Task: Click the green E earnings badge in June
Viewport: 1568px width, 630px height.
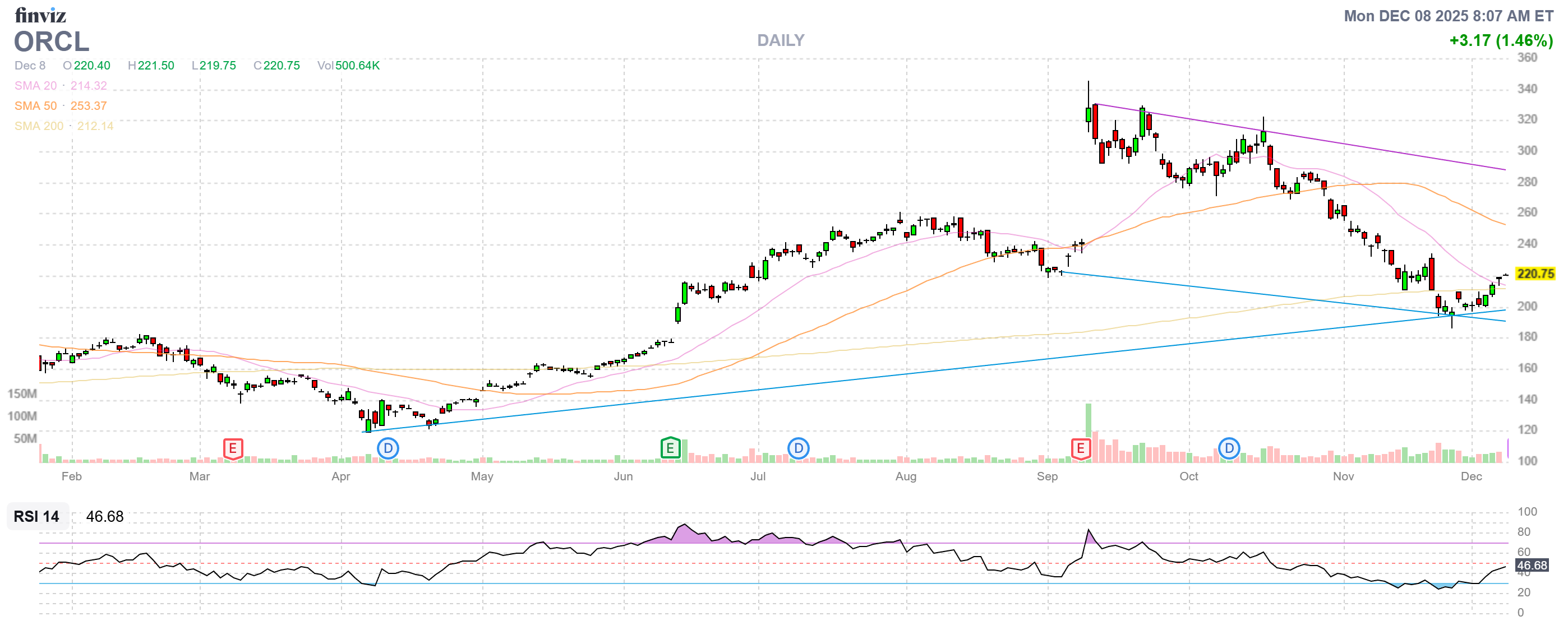Action: 670,448
